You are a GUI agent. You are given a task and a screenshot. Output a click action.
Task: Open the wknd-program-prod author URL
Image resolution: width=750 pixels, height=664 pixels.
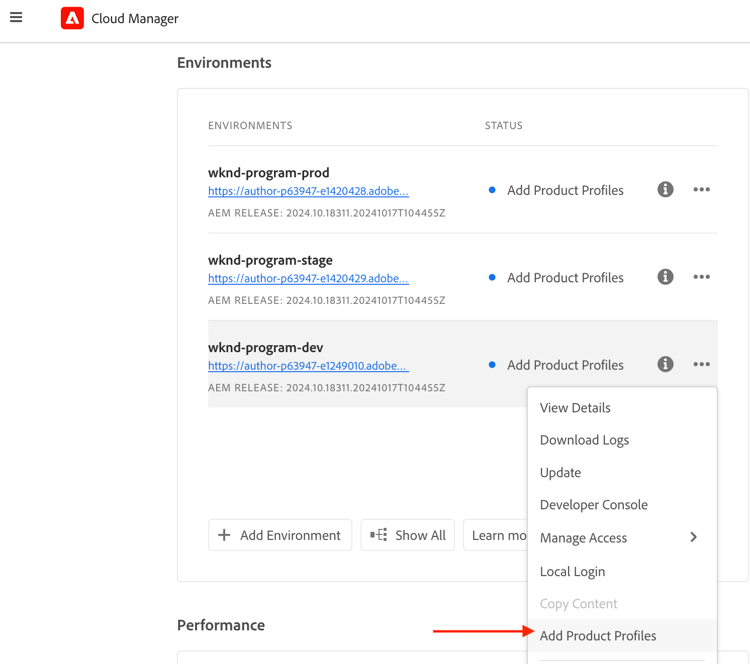pyautogui.click(x=308, y=191)
